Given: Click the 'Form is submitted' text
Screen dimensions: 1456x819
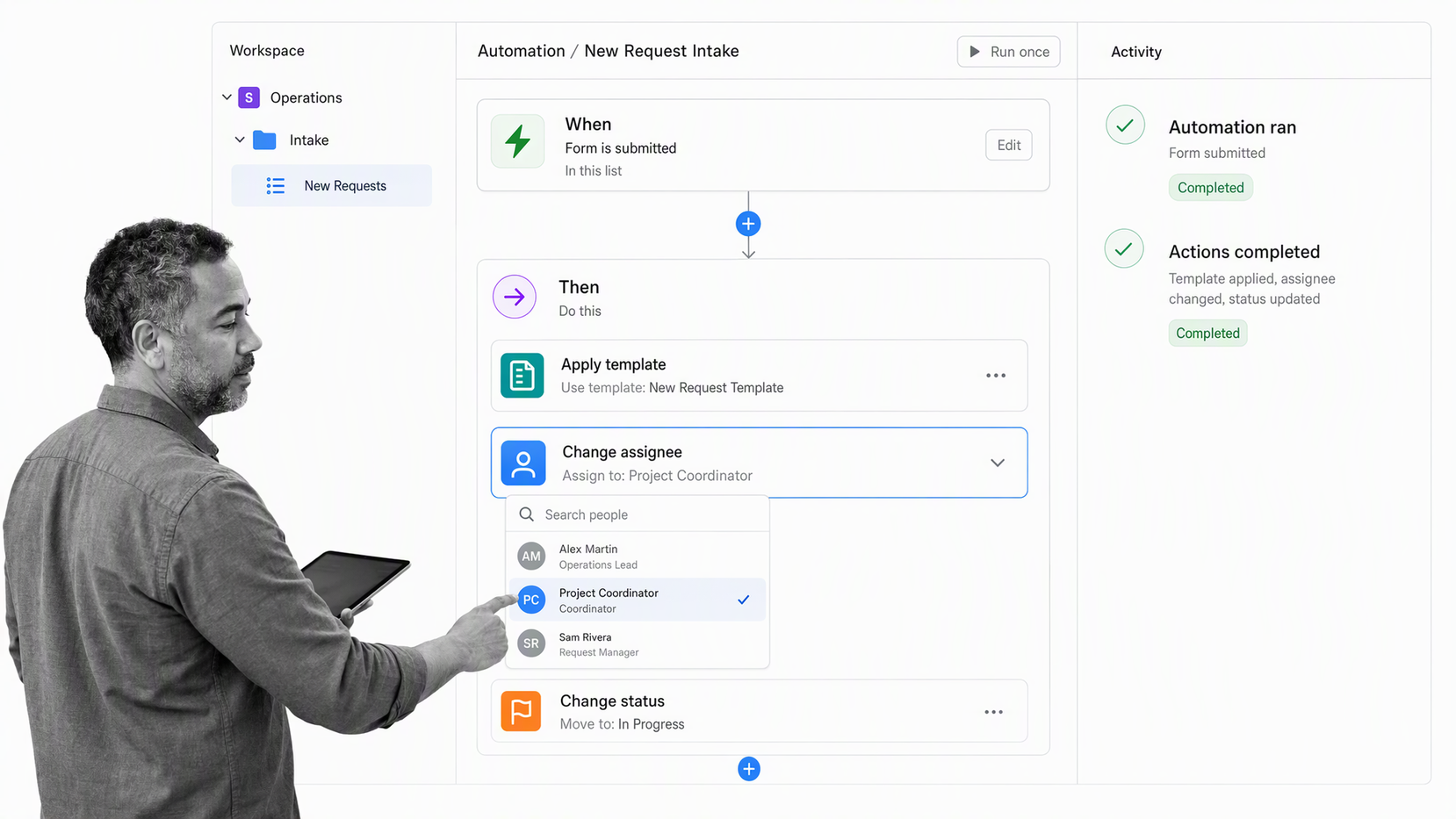Looking at the screenshot, I should [x=621, y=148].
